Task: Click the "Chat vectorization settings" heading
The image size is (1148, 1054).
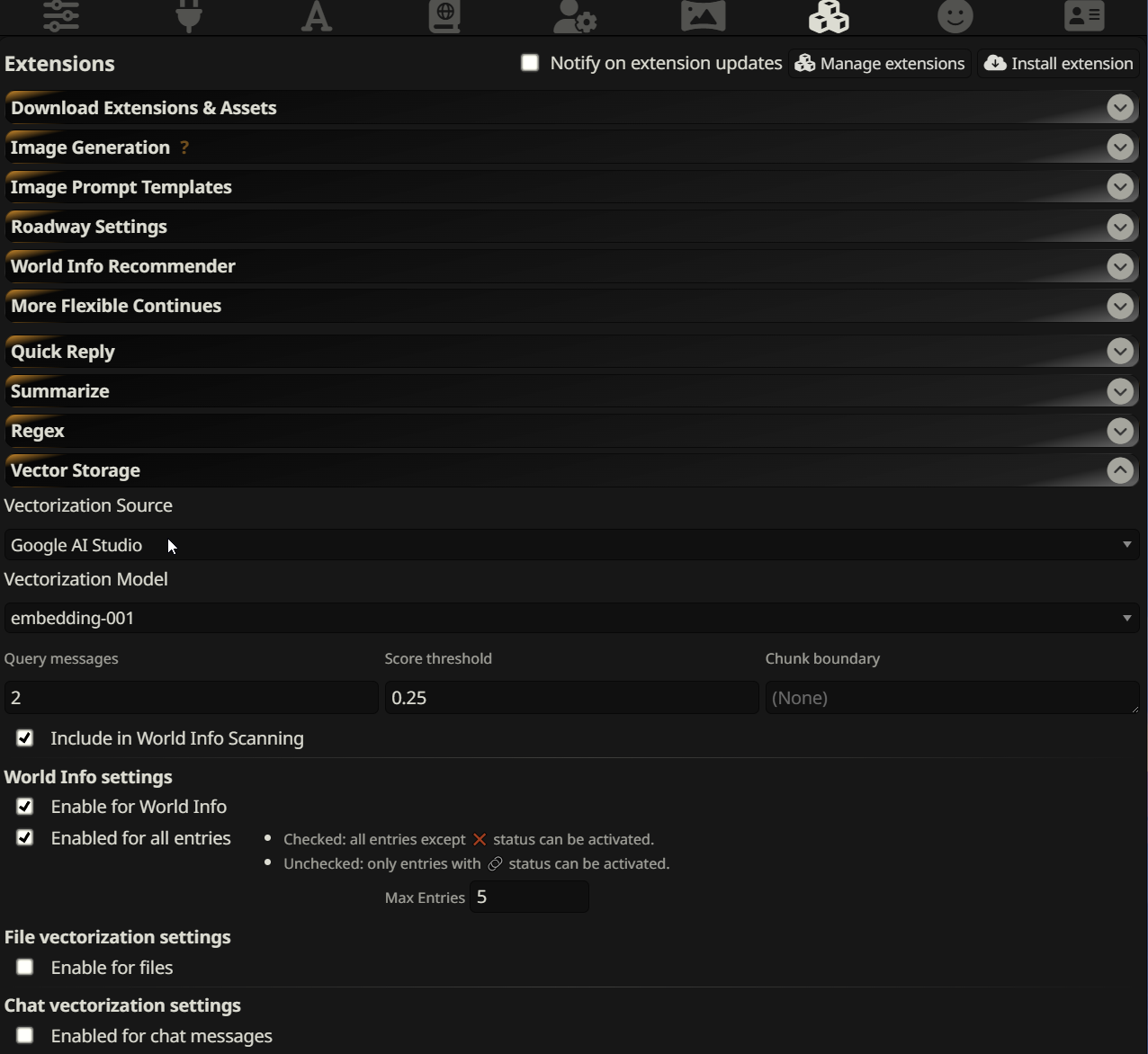Action: click(x=122, y=1005)
